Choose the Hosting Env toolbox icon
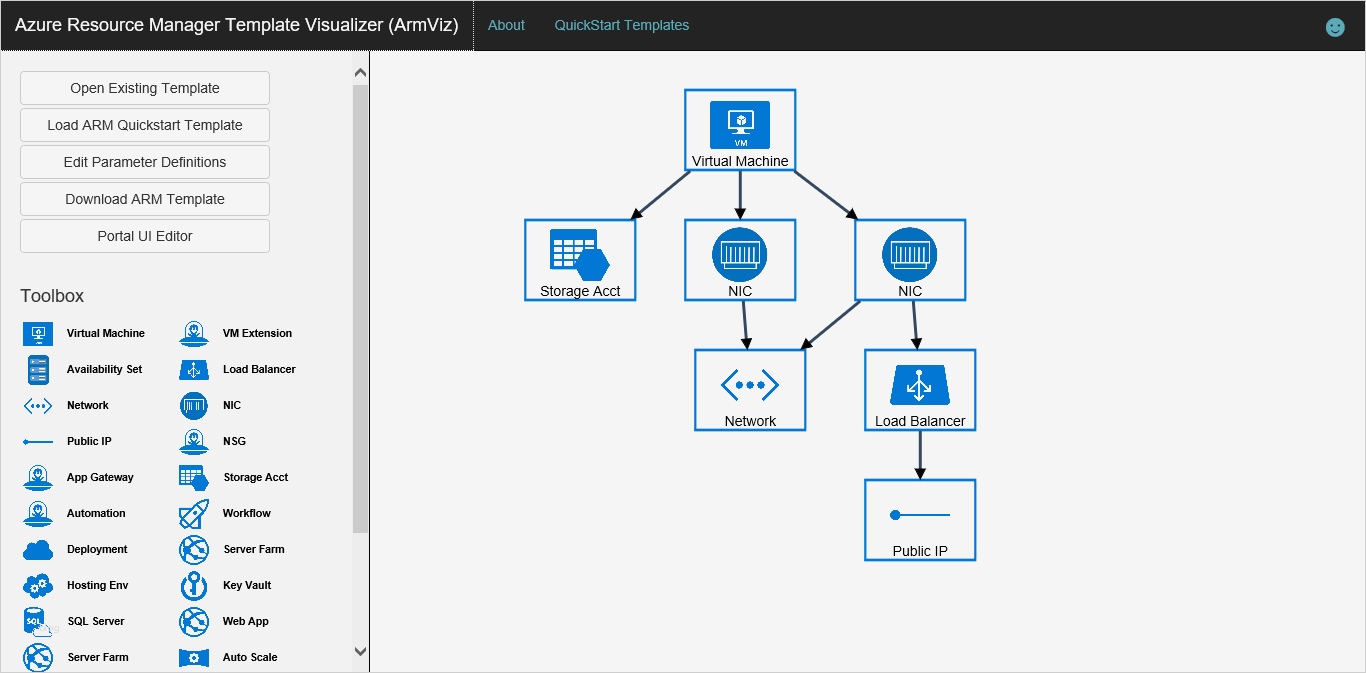The height and width of the screenshot is (673, 1366). click(38, 585)
